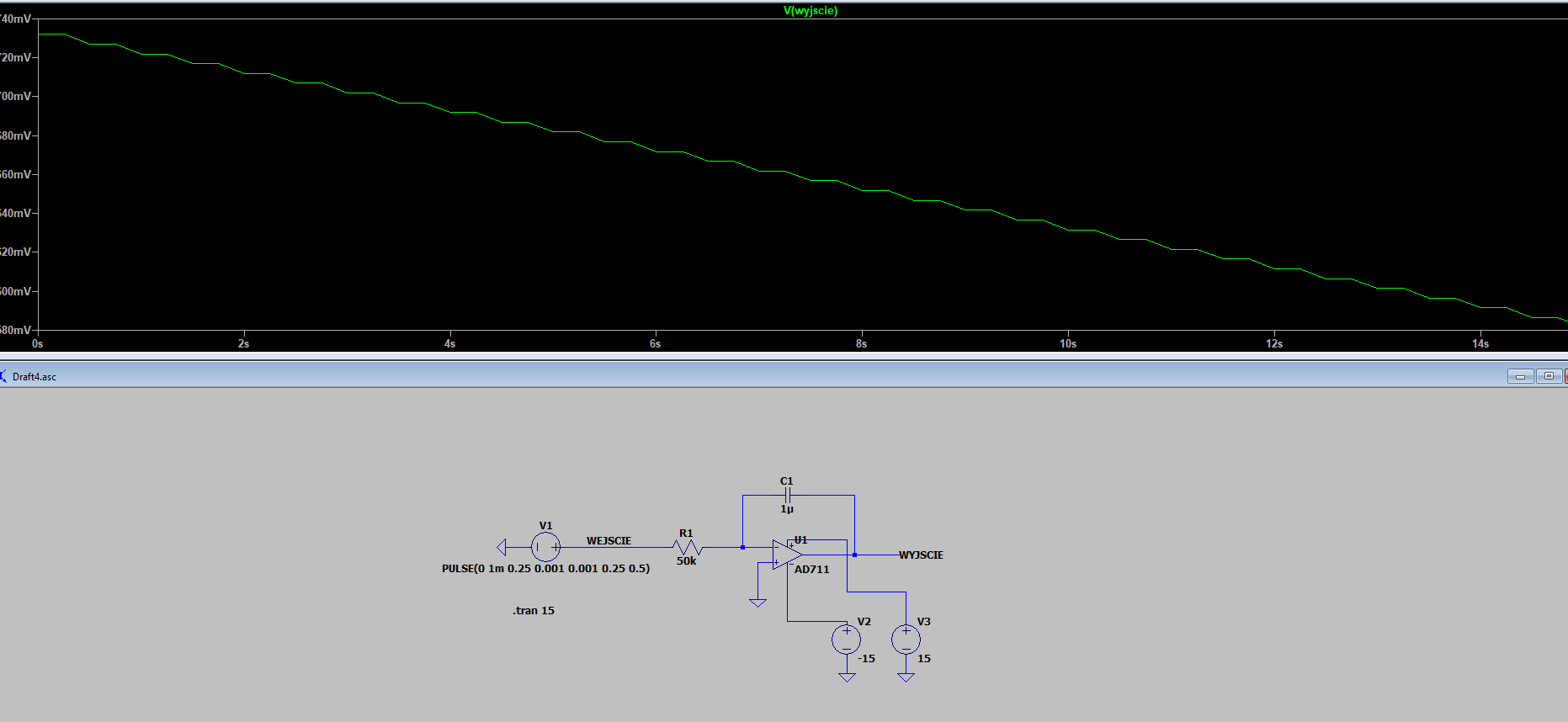Maximize the Draft4.asc schematic window
1568x722 pixels.
1549,376
